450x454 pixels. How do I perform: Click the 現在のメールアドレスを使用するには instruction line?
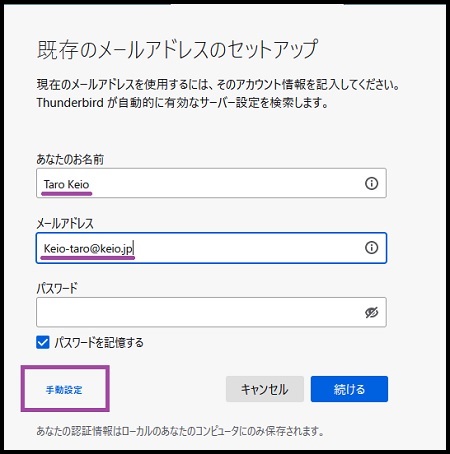tap(218, 85)
